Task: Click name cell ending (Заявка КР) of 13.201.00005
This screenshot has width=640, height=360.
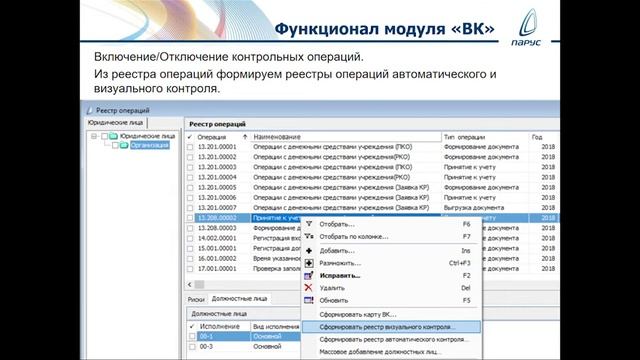Action: coord(346,188)
